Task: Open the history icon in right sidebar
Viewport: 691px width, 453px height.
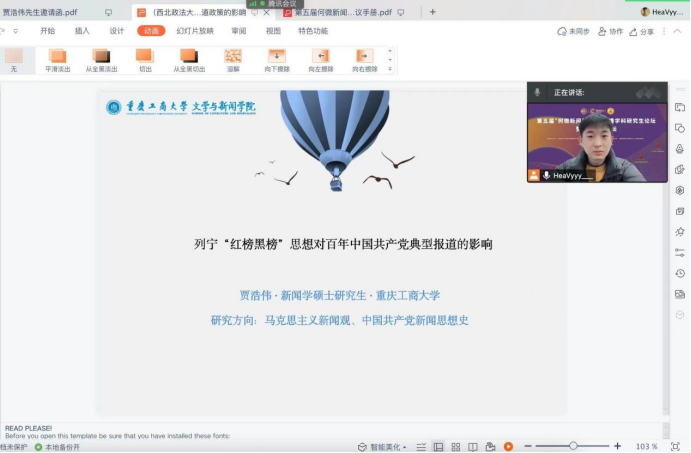Action: click(x=680, y=273)
